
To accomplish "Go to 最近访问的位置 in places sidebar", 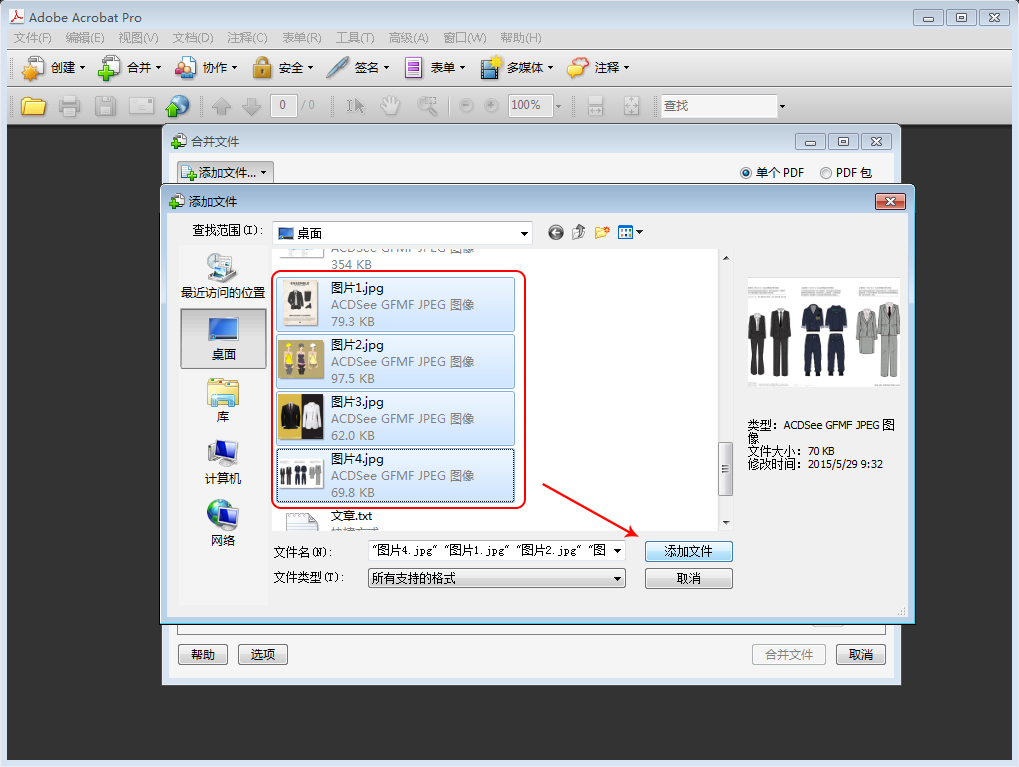I will [223, 276].
